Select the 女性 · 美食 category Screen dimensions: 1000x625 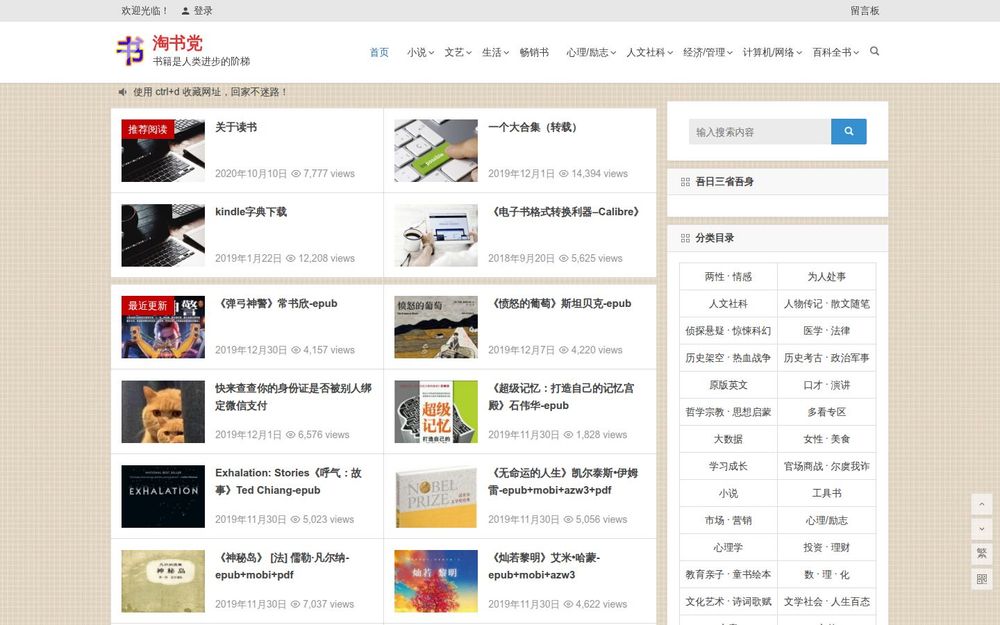coord(827,439)
